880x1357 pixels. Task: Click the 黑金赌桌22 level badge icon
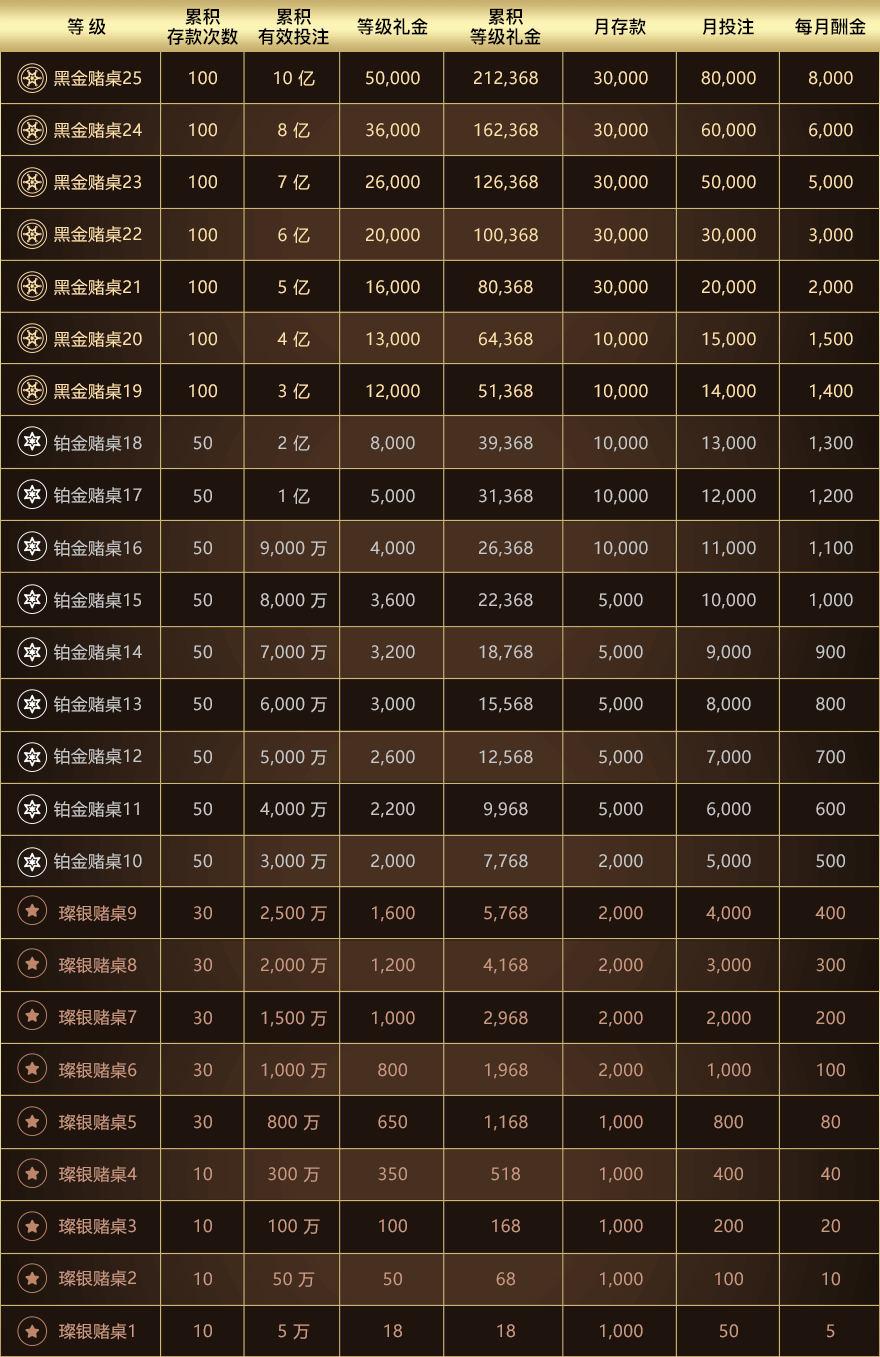coord(32,235)
